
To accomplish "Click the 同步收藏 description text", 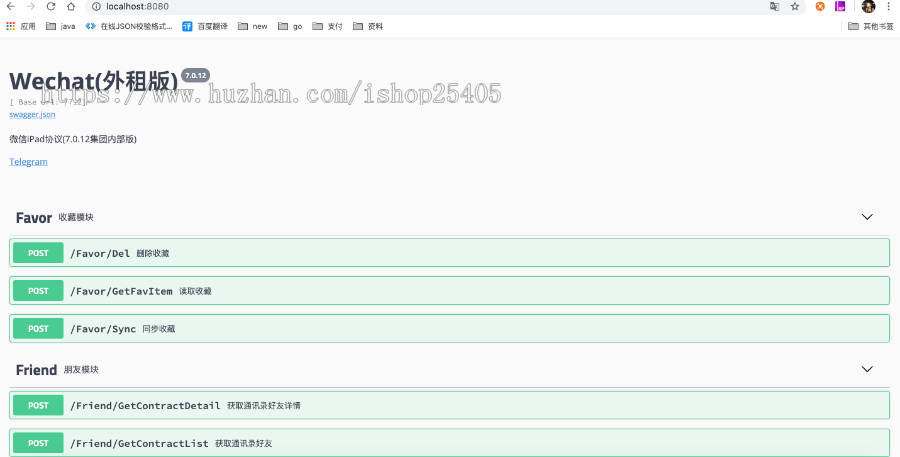I will tap(158, 329).
